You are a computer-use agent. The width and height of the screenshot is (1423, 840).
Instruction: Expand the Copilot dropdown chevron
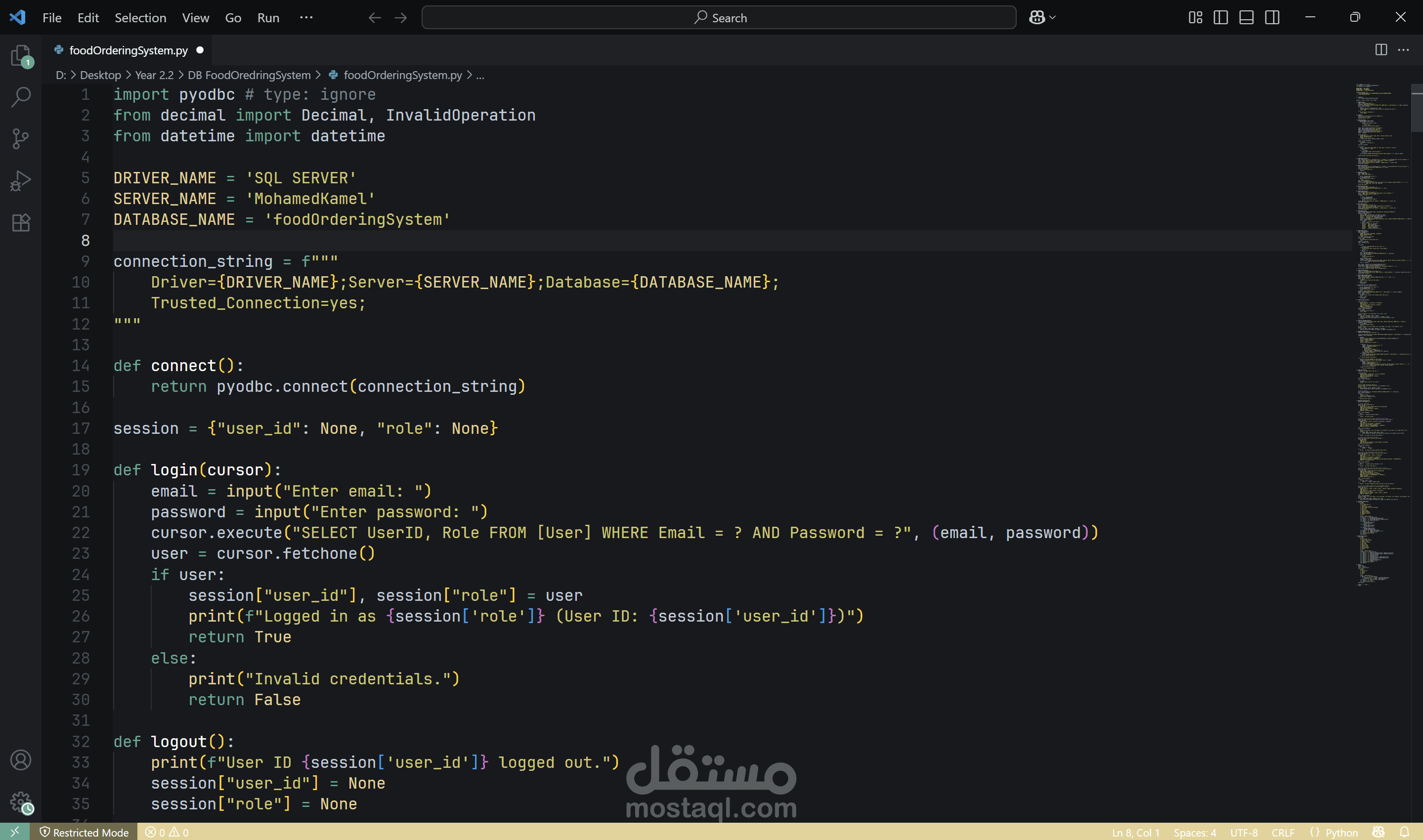[x=1053, y=18]
